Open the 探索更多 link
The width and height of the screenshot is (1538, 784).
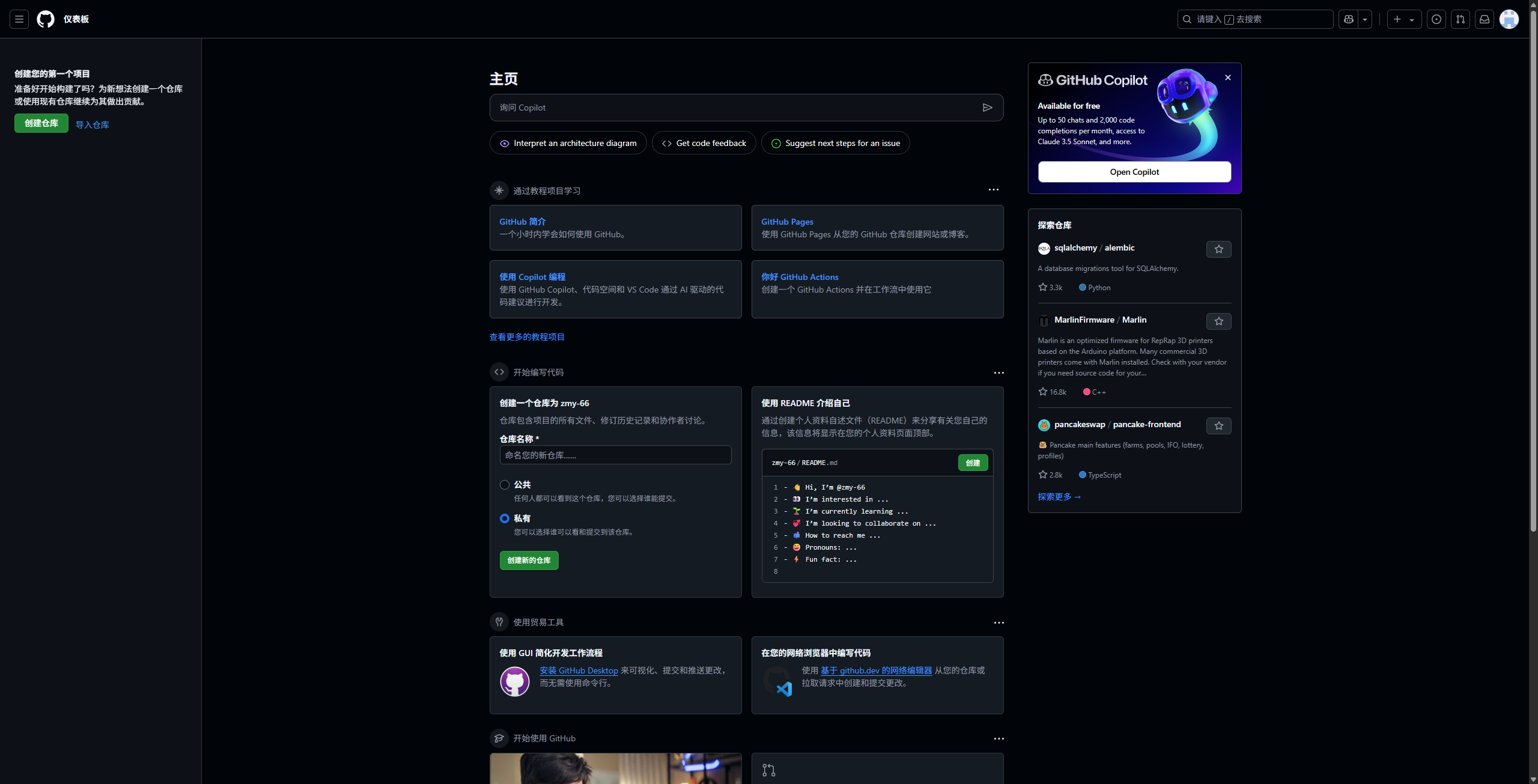[x=1059, y=497]
